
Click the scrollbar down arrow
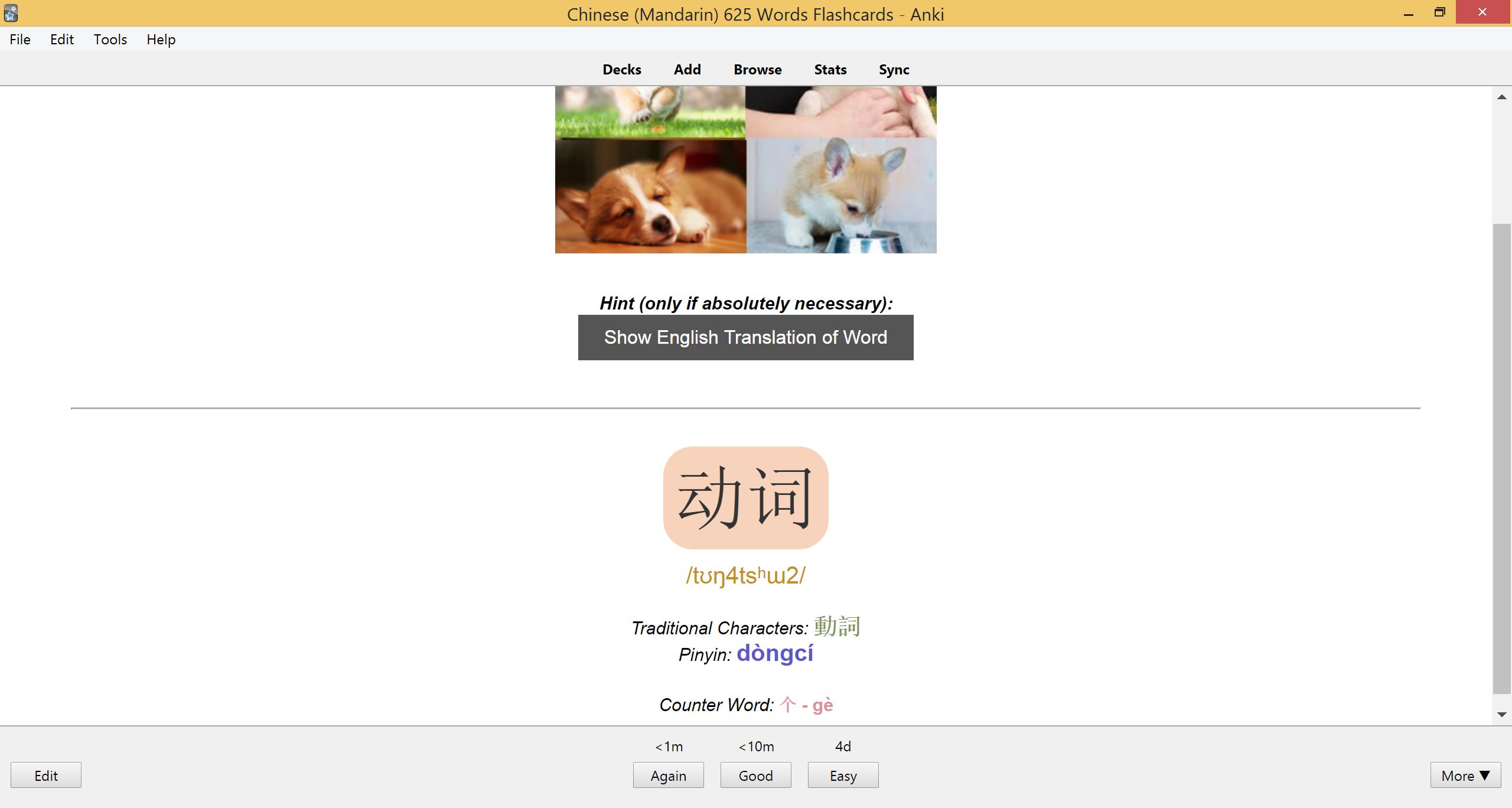1502,715
